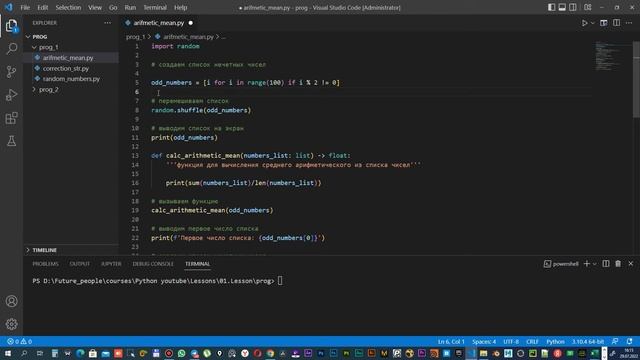
Task: Select interpreter 3.10.4 64-bit
Action: pos(588,341)
